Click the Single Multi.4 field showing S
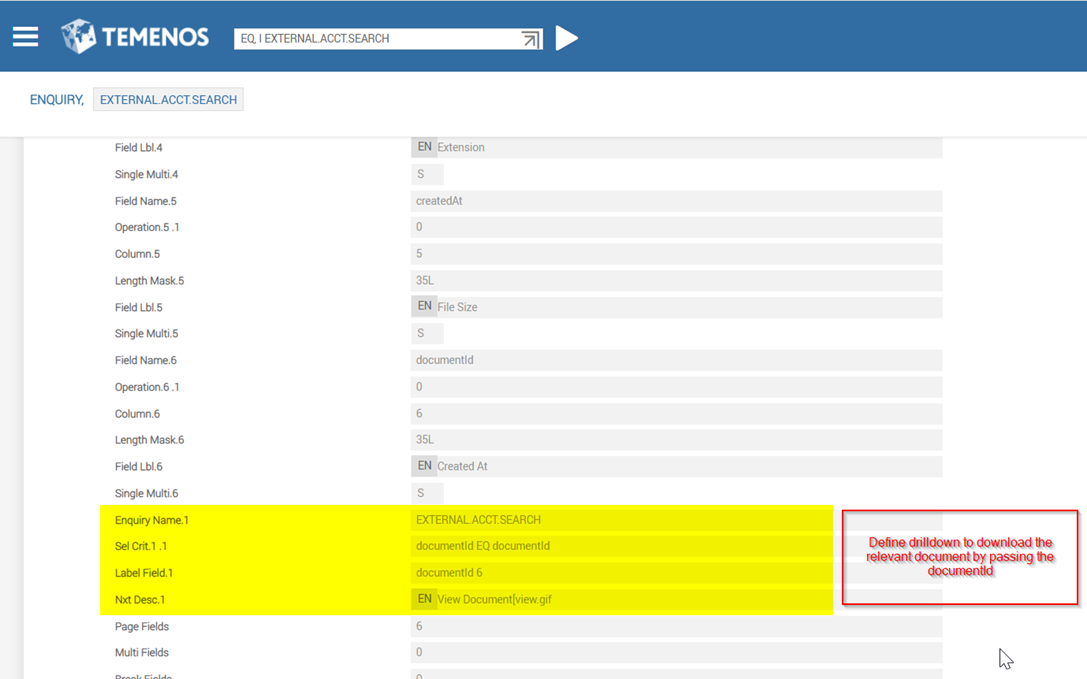 [x=426, y=174]
